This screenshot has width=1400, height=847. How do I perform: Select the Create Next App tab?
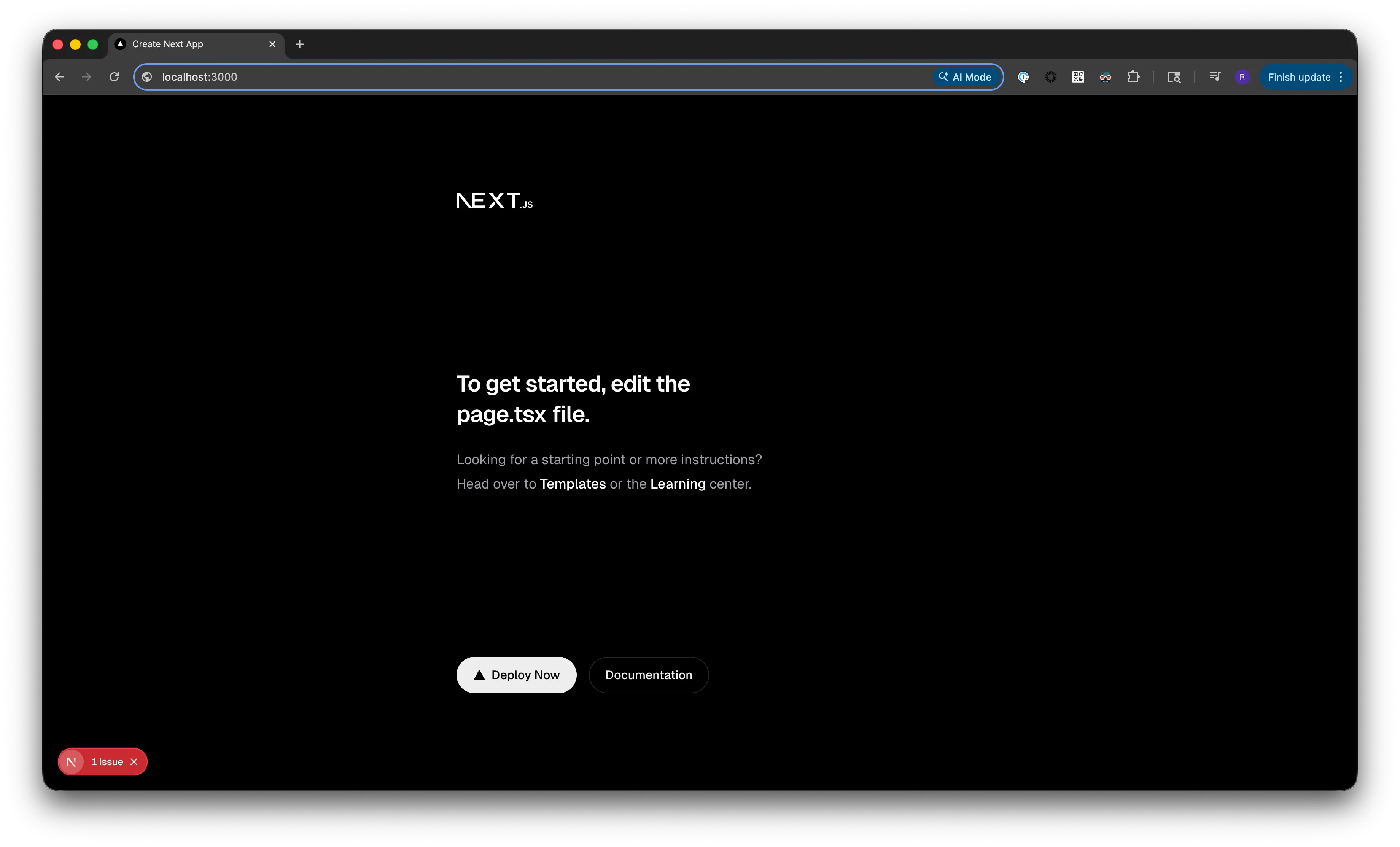(196, 45)
